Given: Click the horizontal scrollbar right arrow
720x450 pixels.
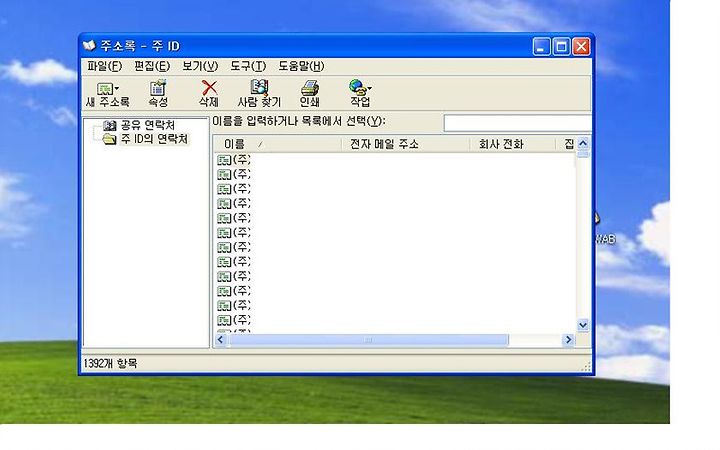Looking at the screenshot, I should point(568,340).
